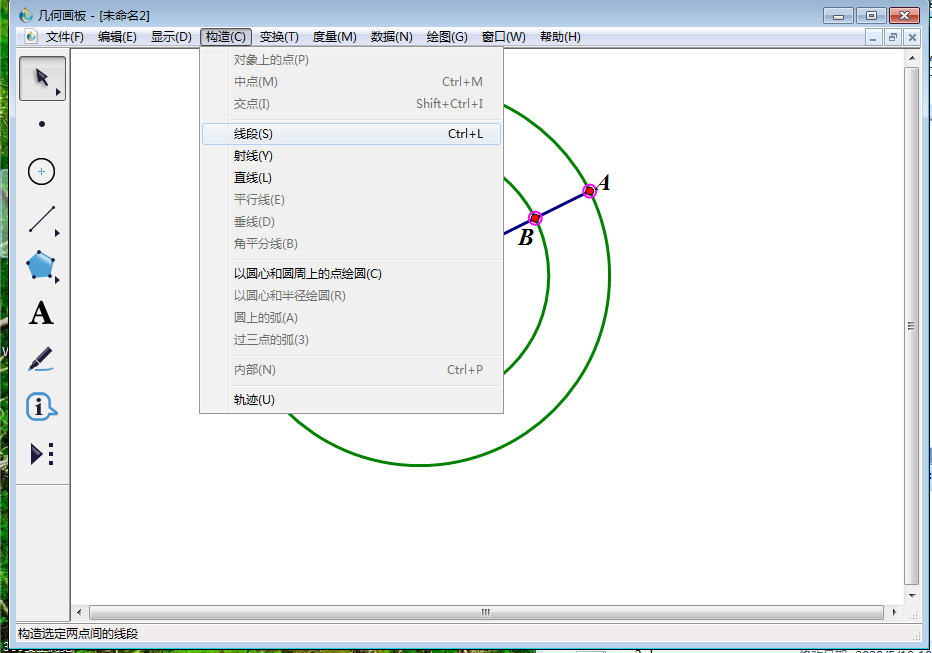Open the 窗口(W) menu
The image size is (932, 653).
tap(503, 37)
